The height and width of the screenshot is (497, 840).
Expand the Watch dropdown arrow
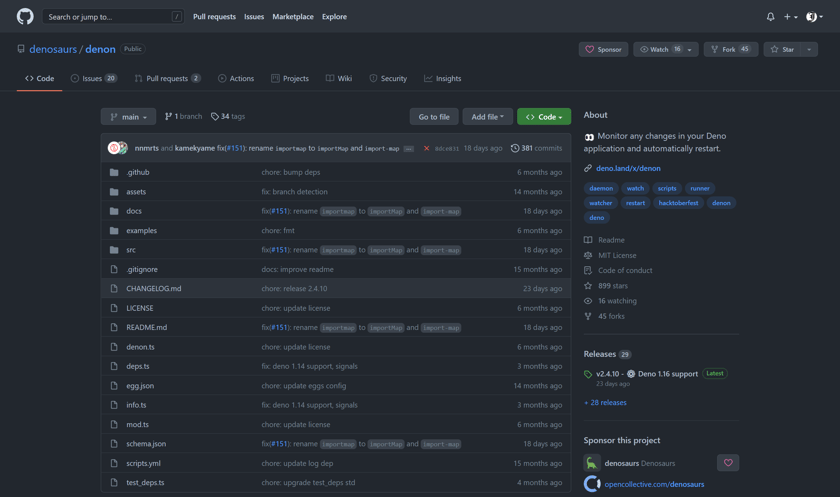(690, 49)
